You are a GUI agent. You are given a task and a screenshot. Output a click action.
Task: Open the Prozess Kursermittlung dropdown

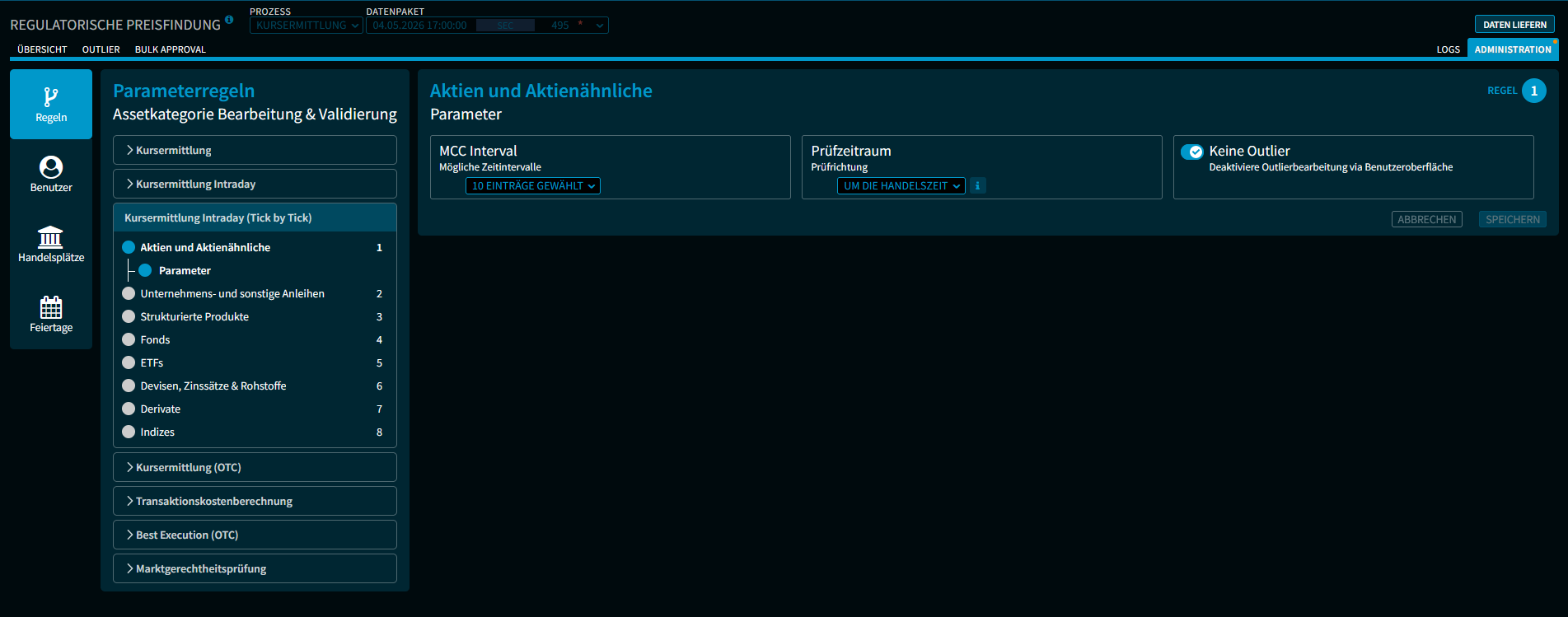click(307, 26)
